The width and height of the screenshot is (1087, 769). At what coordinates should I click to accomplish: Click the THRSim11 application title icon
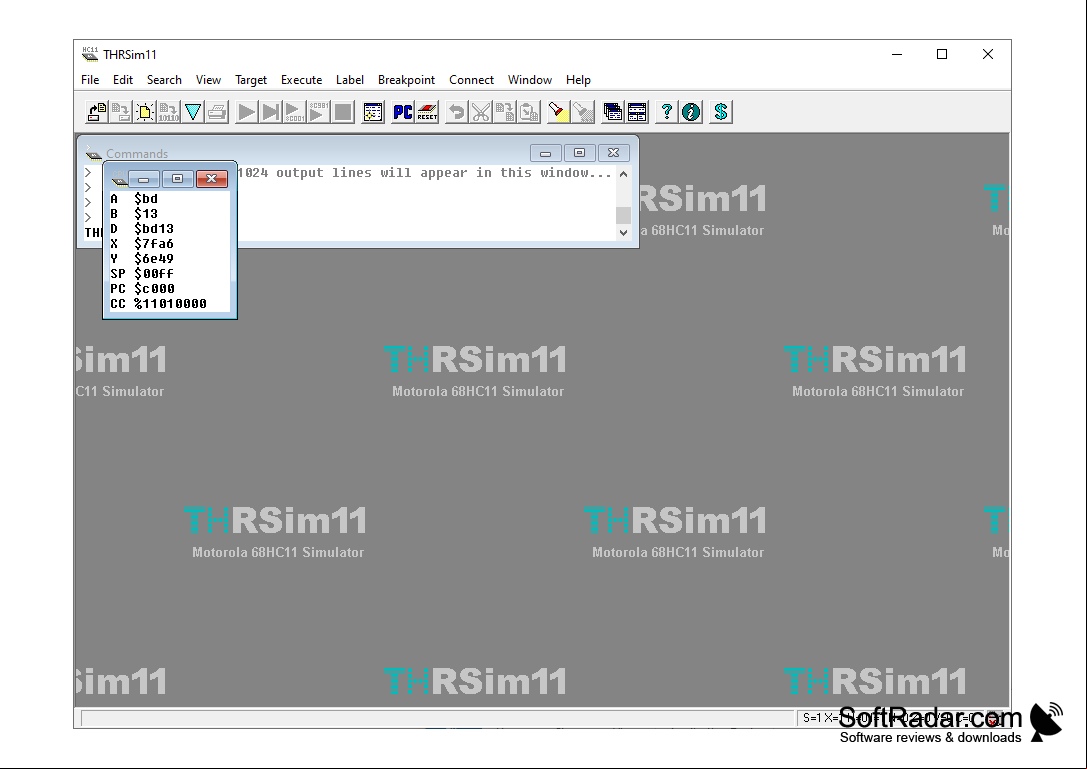coord(90,54)
